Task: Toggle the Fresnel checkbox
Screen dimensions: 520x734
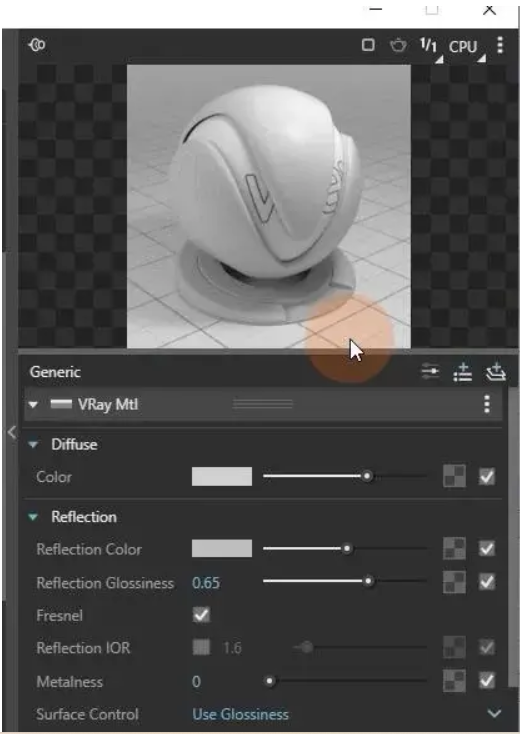Action: (x=201, y=615)
